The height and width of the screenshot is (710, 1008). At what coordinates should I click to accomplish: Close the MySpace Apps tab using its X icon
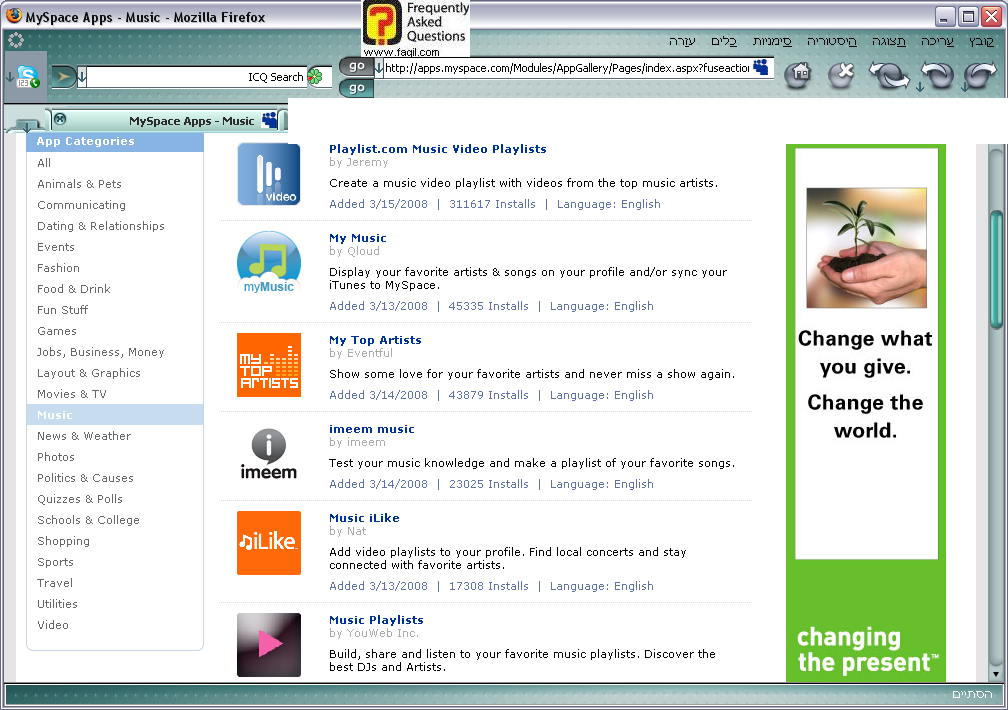(60, 119)
